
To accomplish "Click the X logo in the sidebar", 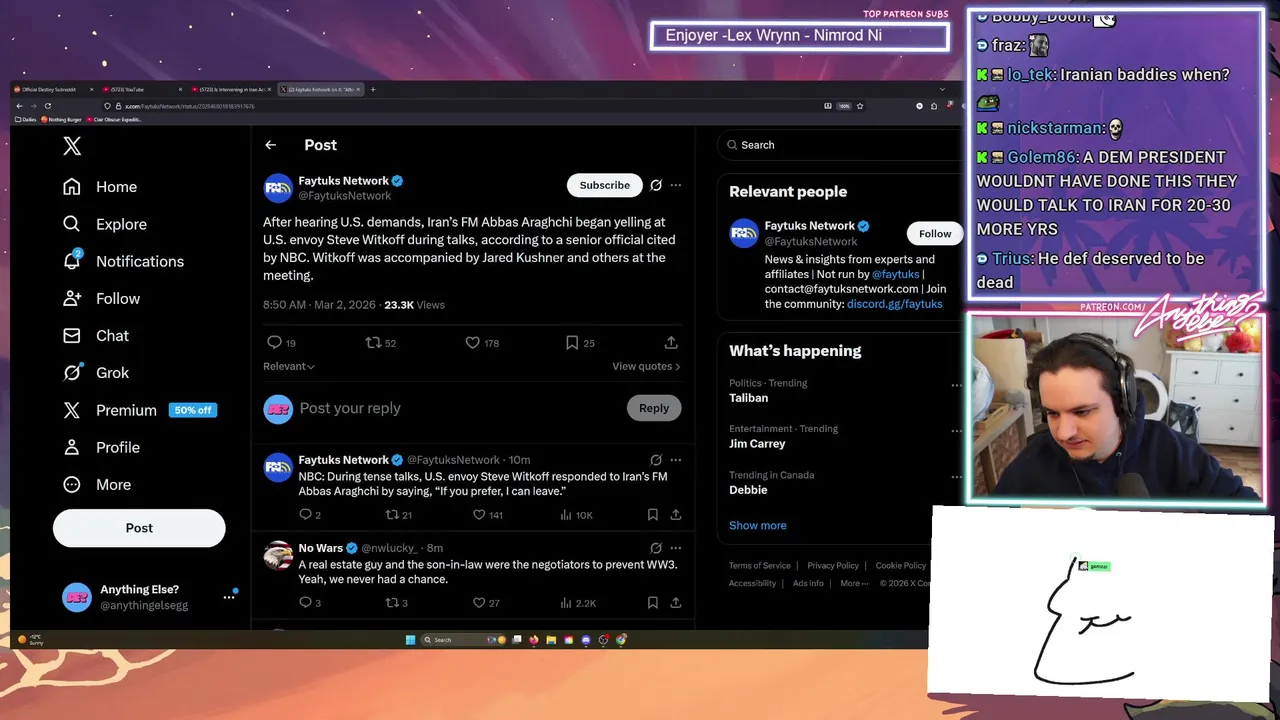I will 72,146.
